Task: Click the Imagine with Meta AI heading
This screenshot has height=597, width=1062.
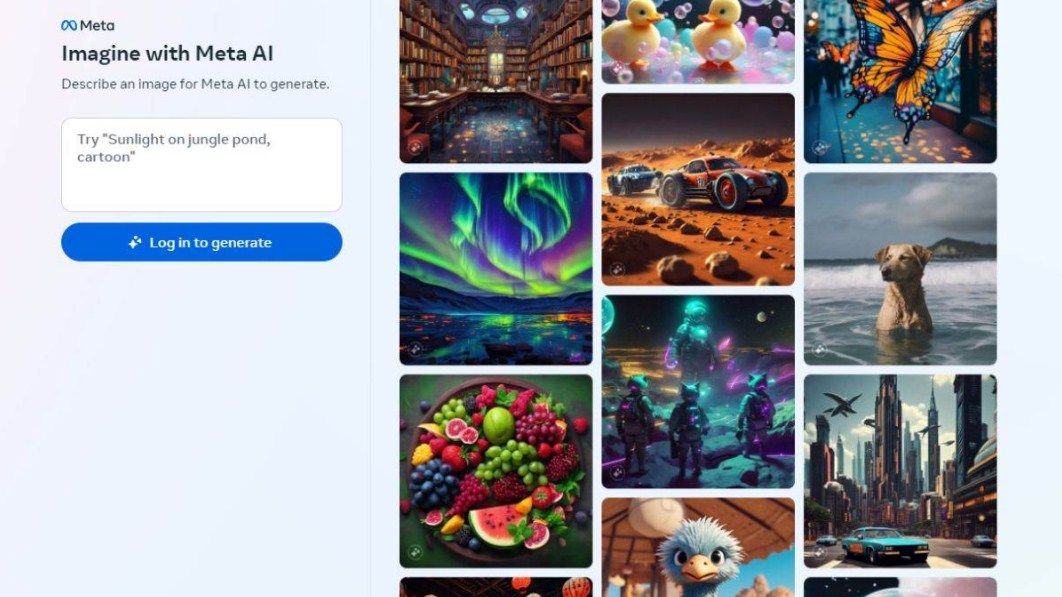Action: pos(167,54)
